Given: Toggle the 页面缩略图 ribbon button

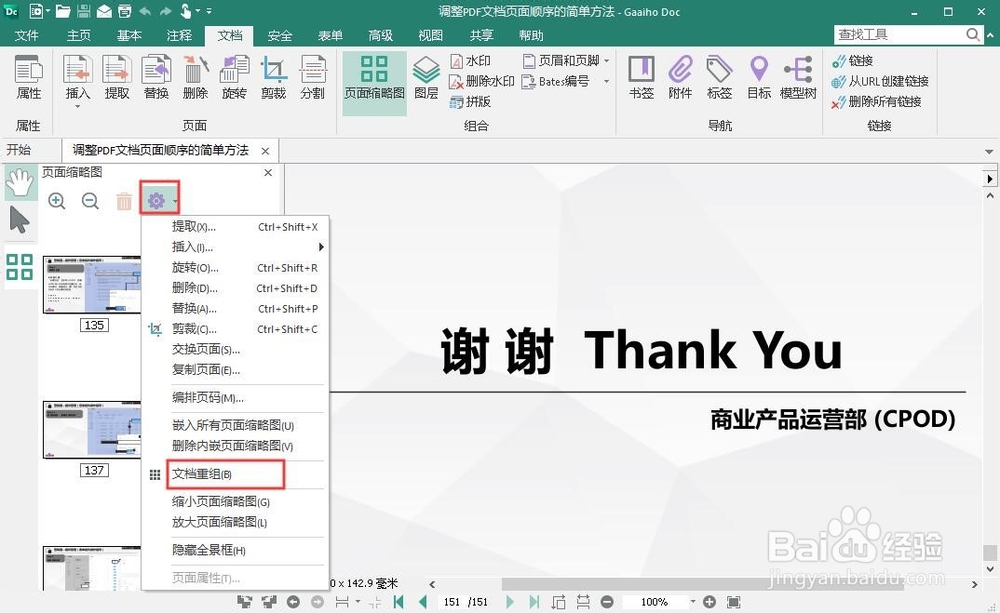Looking at the screenshot, I should point(374,83).
